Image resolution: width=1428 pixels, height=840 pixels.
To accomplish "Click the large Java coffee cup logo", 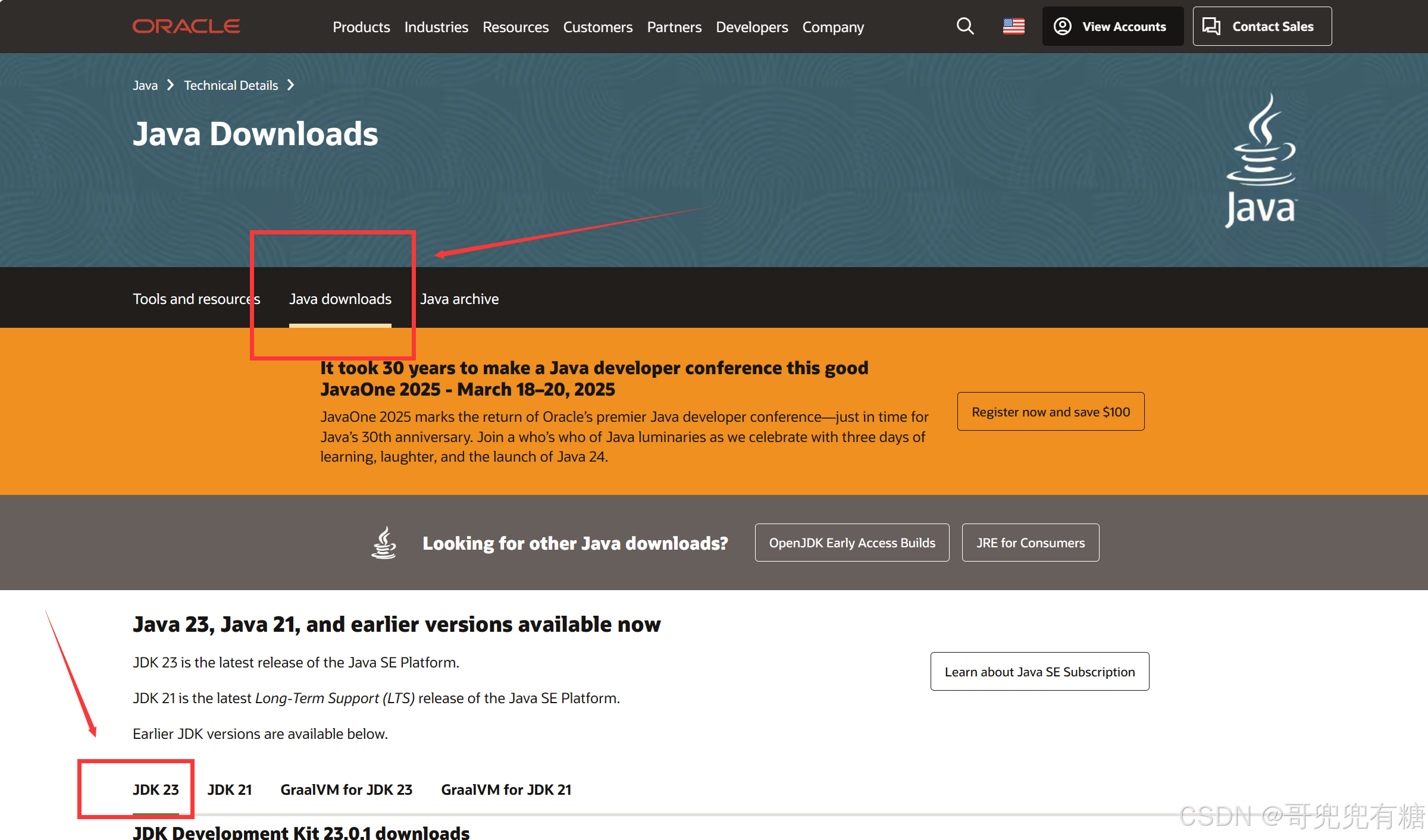I will click(1261, 161).
